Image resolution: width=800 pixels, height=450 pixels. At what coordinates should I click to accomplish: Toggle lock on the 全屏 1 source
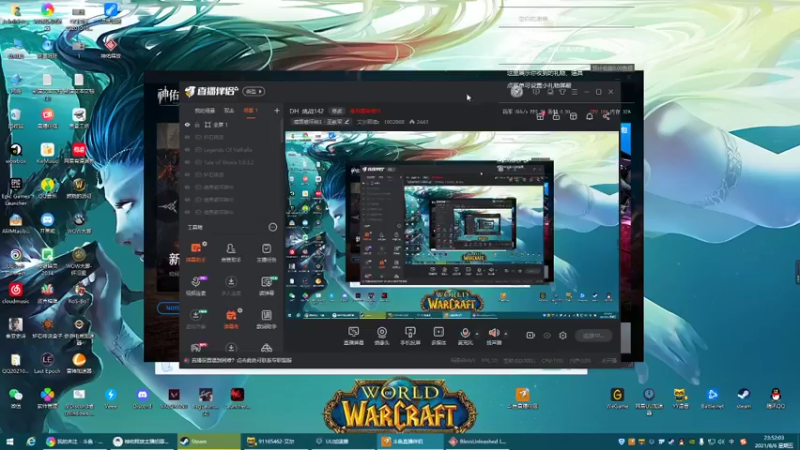coord(197,124)
